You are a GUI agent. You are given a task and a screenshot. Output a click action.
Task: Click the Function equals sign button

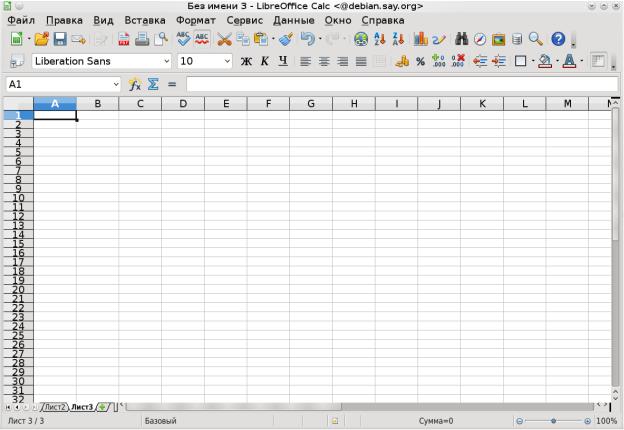click(172, 84)
